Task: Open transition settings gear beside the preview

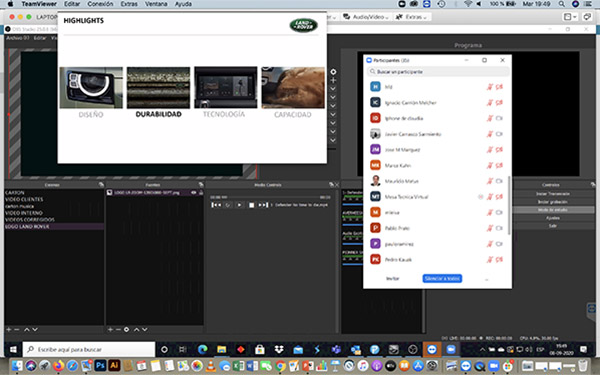Action: coord(333,72)
